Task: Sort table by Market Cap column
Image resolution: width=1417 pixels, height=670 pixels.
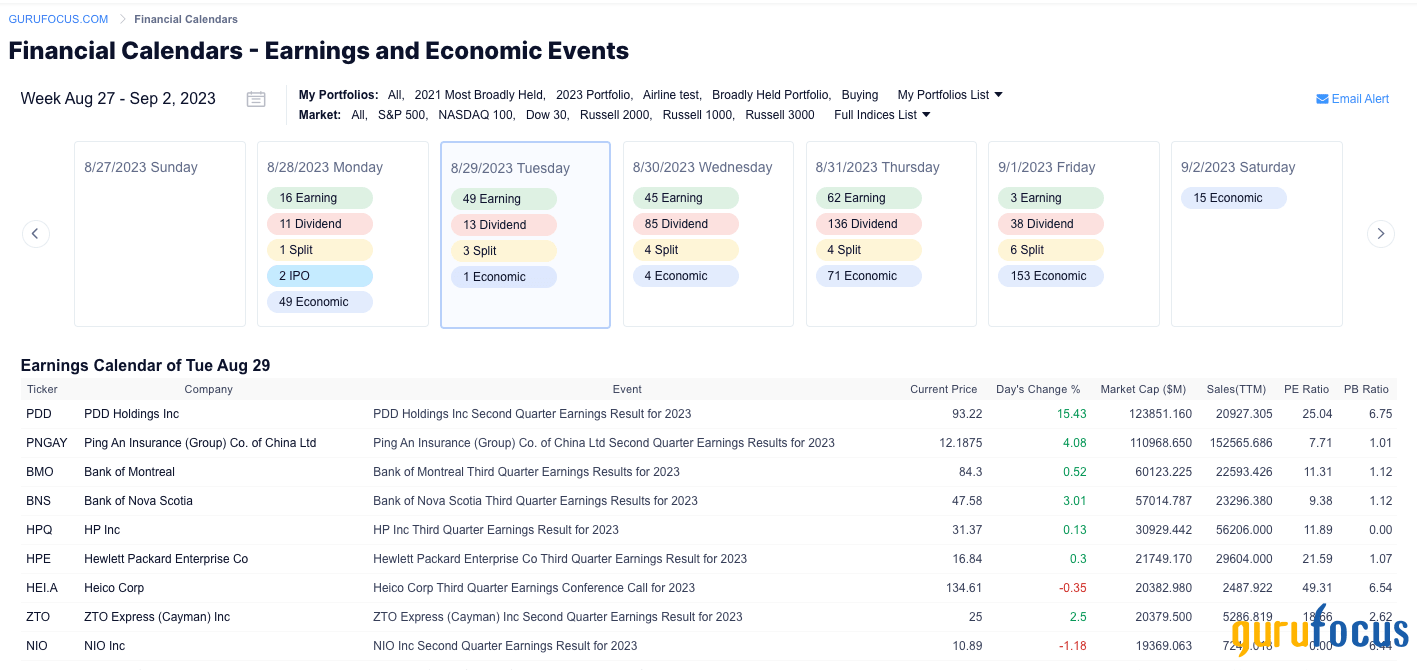Action: [x=1143, y=389]
